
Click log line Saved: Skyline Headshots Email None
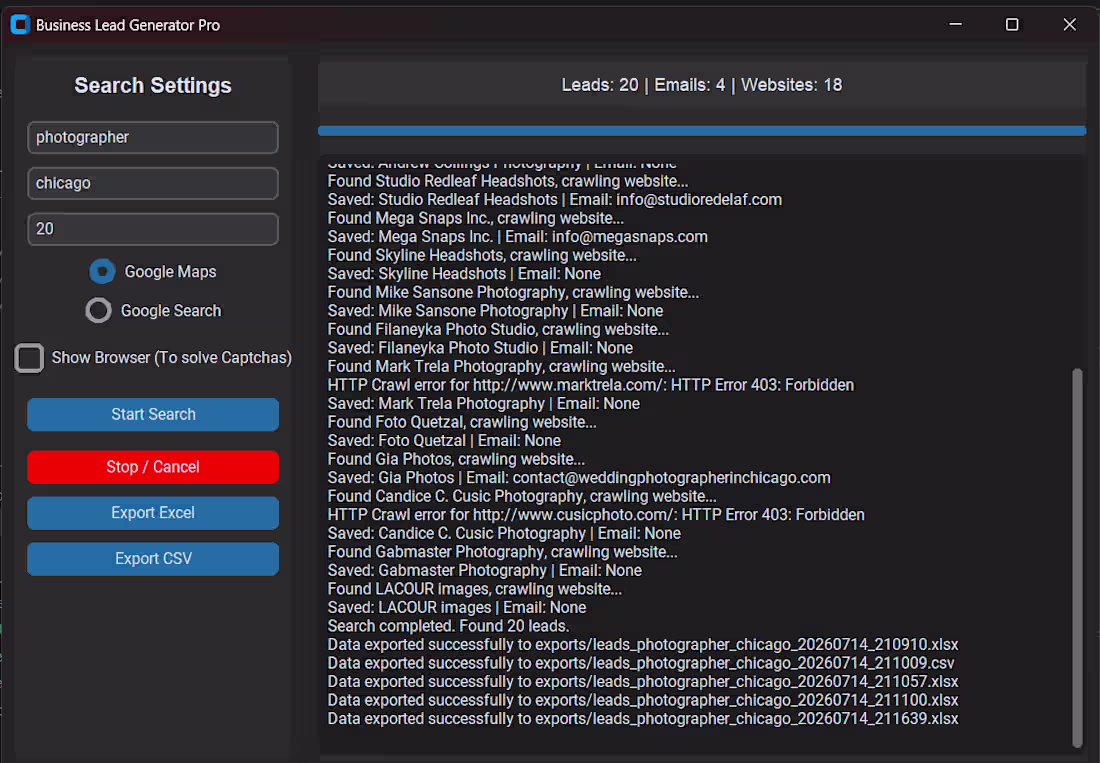[x=464, y=274]
